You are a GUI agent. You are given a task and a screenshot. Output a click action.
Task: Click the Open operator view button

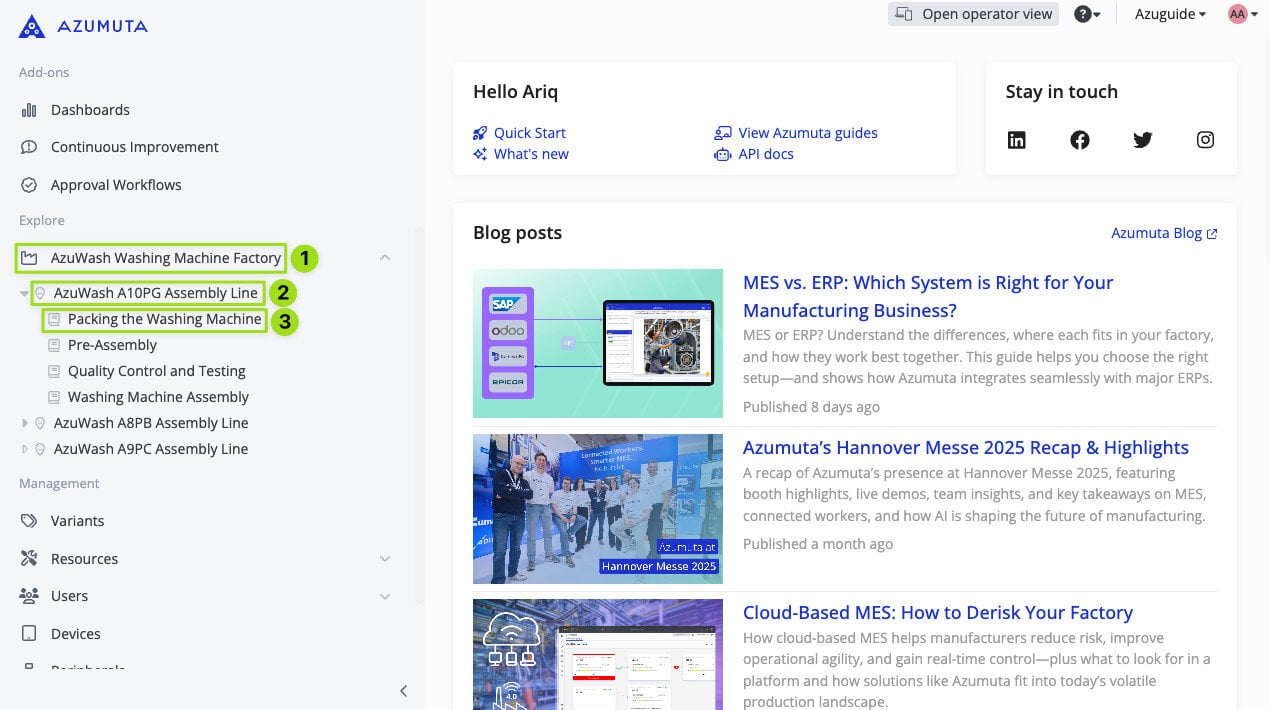point(973,14)
